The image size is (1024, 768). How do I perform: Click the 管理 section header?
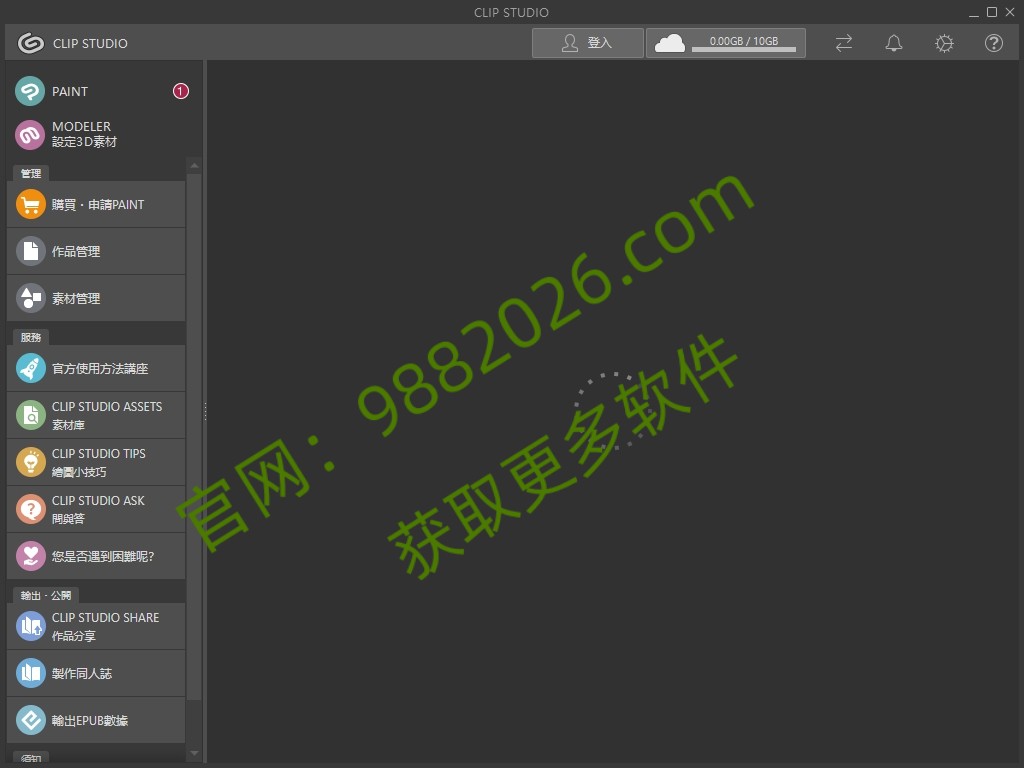pos(31,174)
